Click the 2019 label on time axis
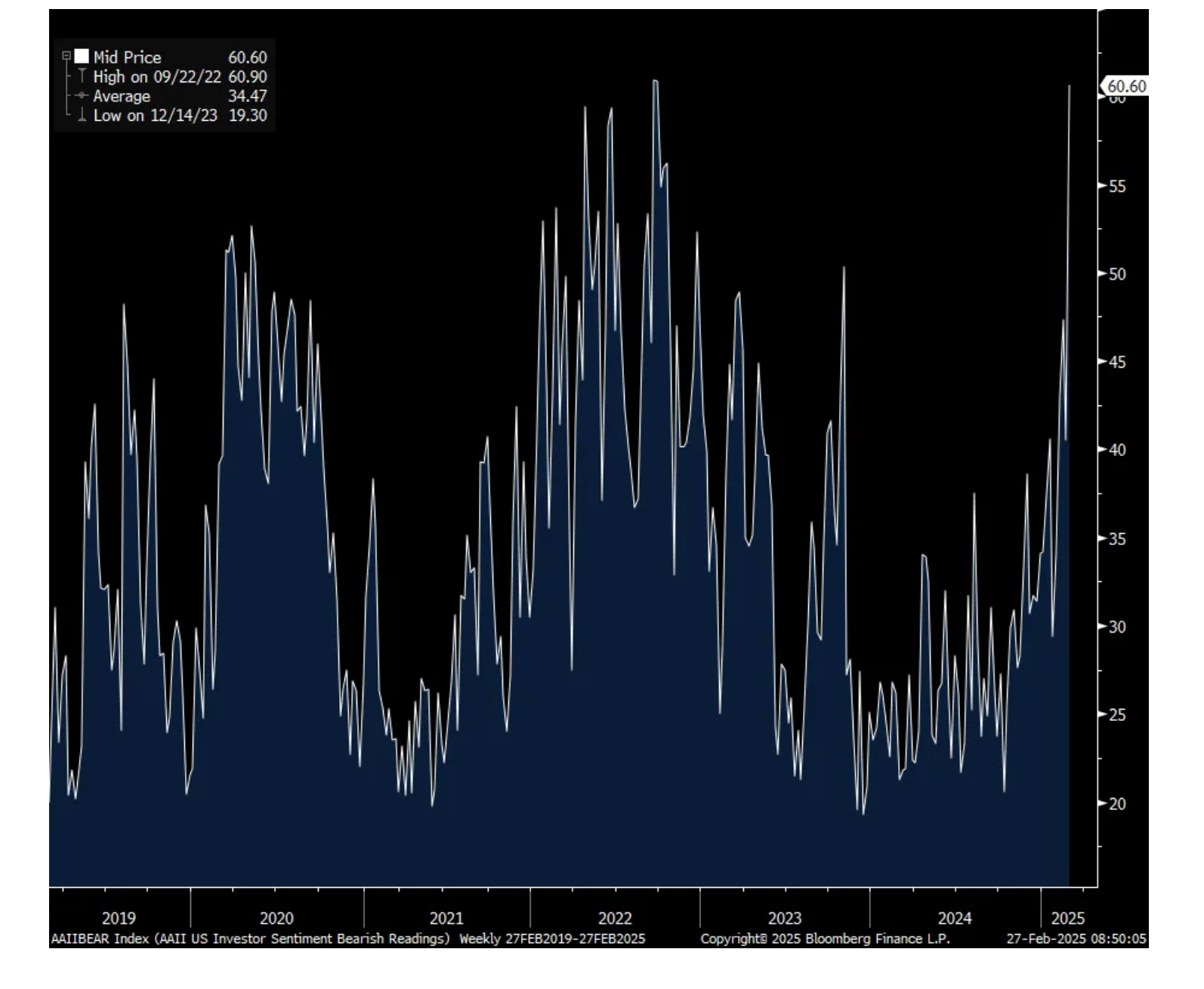 tap(119, 918)
